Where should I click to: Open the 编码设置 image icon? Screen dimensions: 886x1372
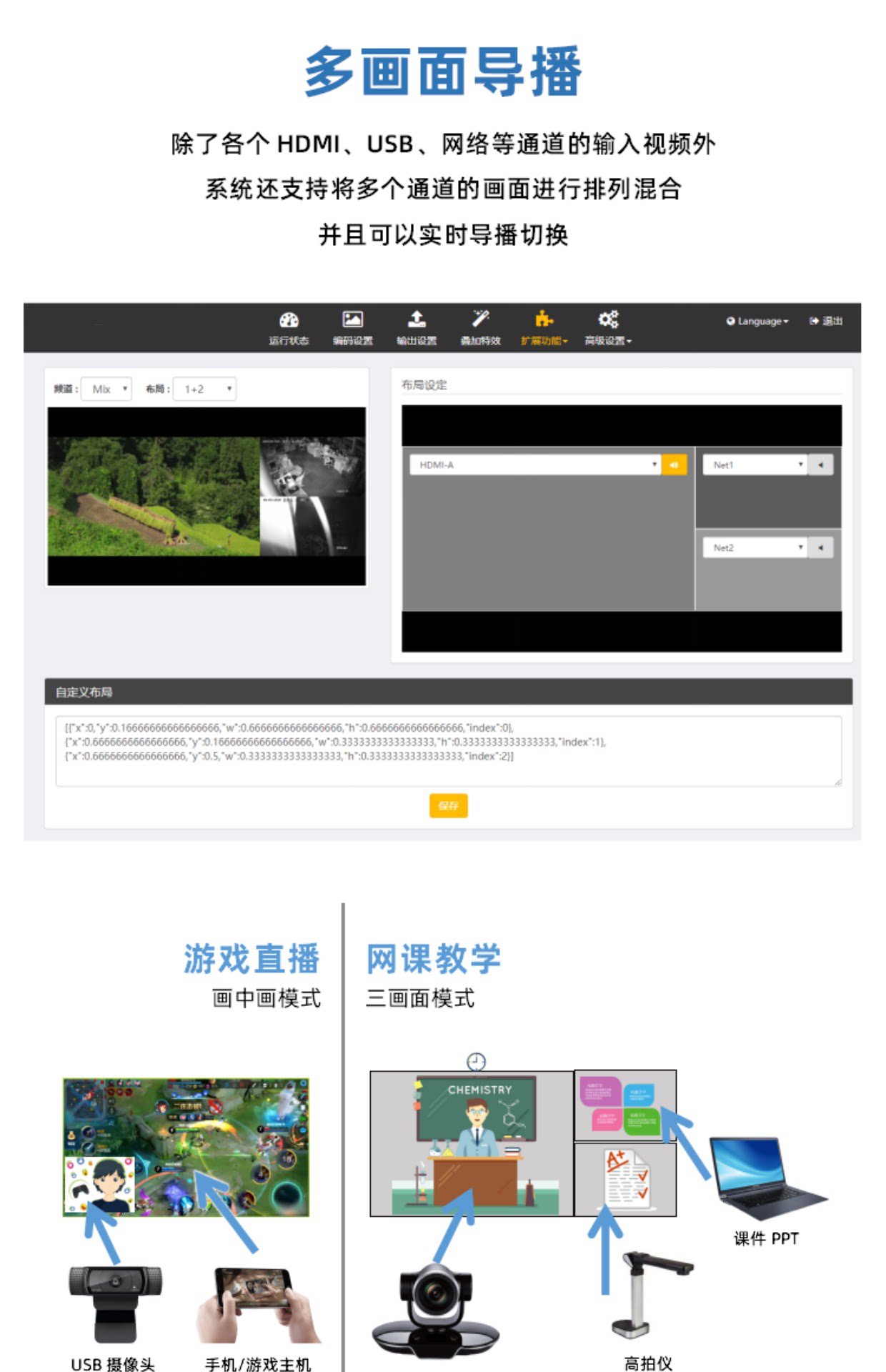click(352, 319)
